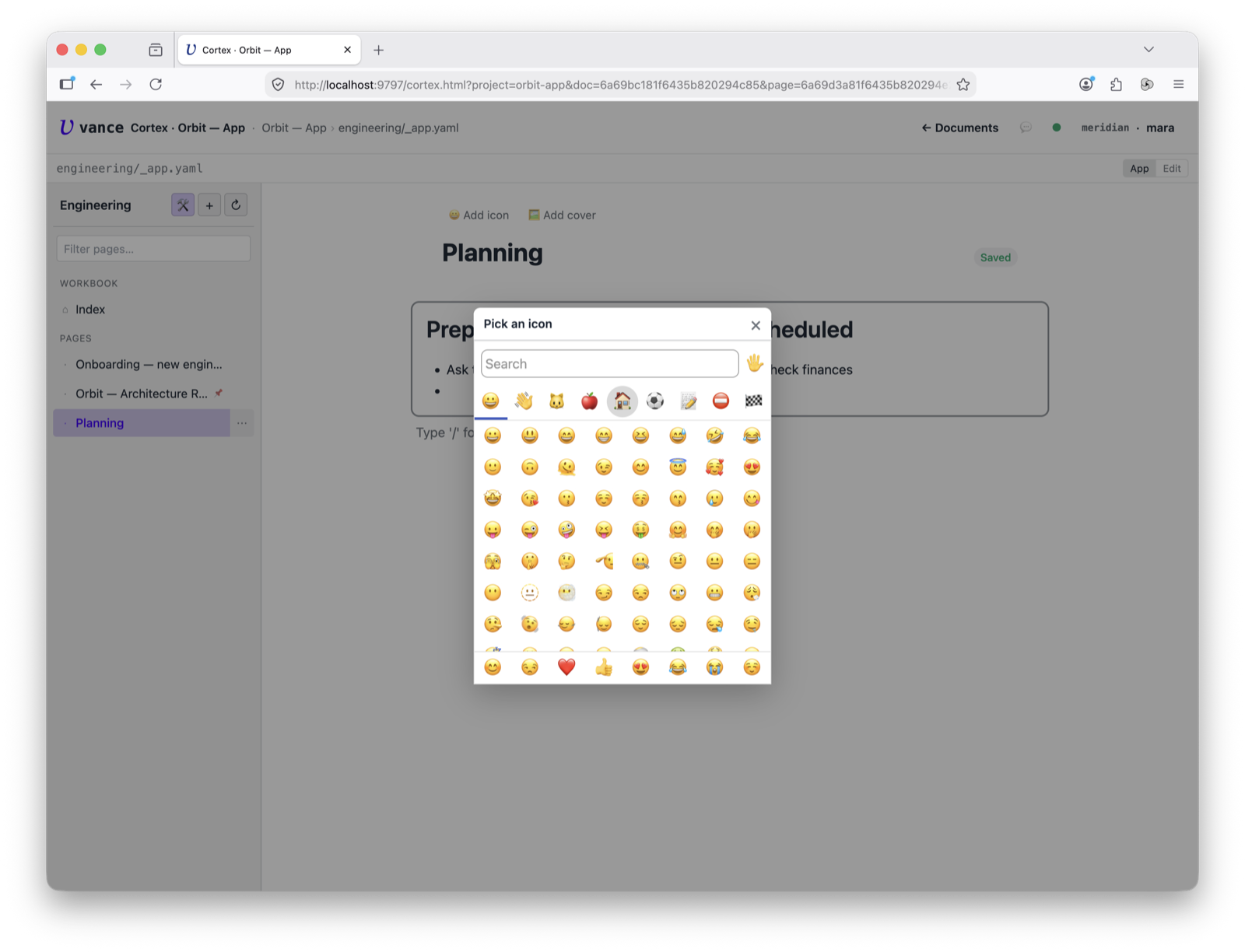Viewport: 1245px width, 952px height.
Task: Choose the thumbs up from recent emojis
Action: [604, 667]
